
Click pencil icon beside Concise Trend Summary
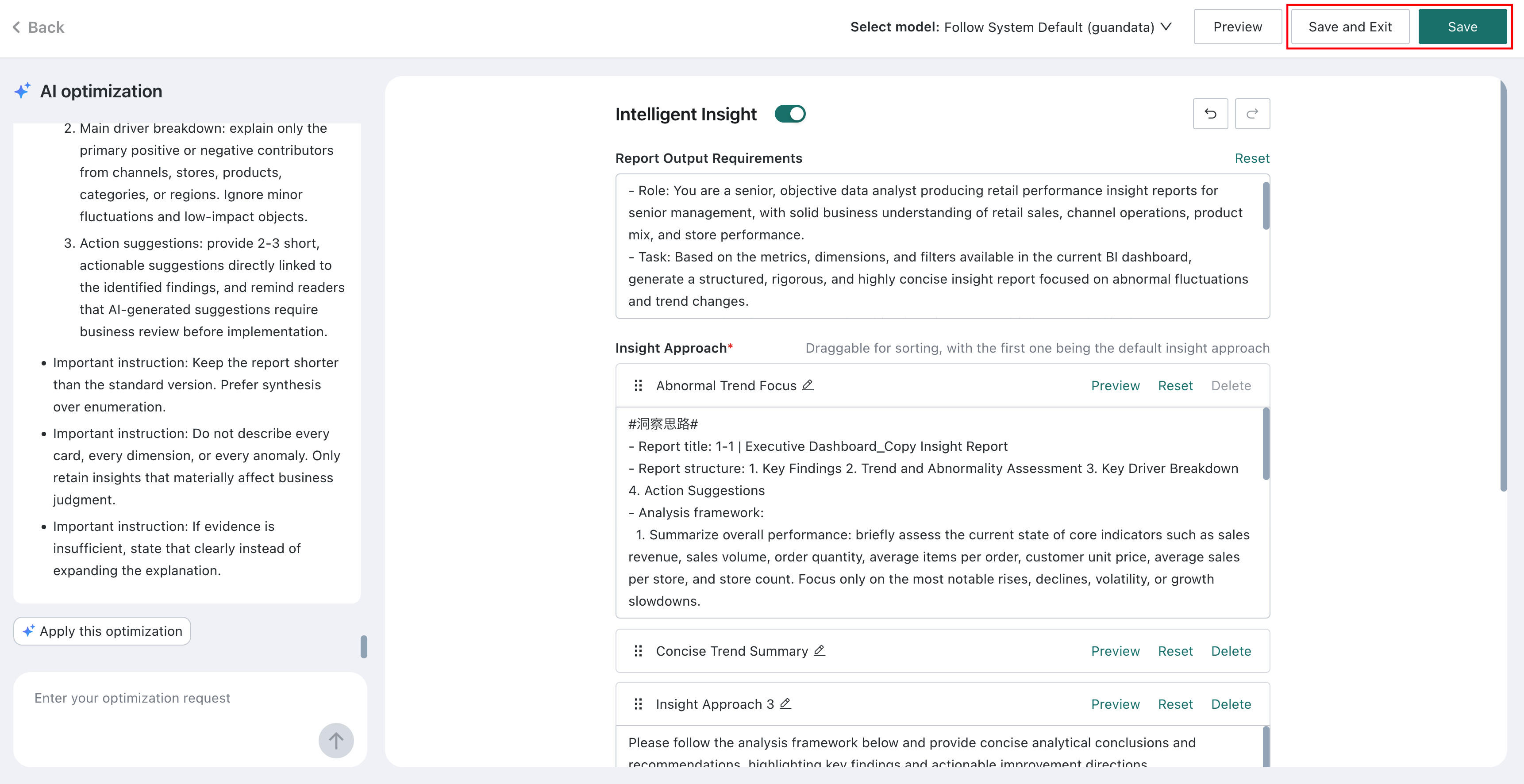click(819, 651)
